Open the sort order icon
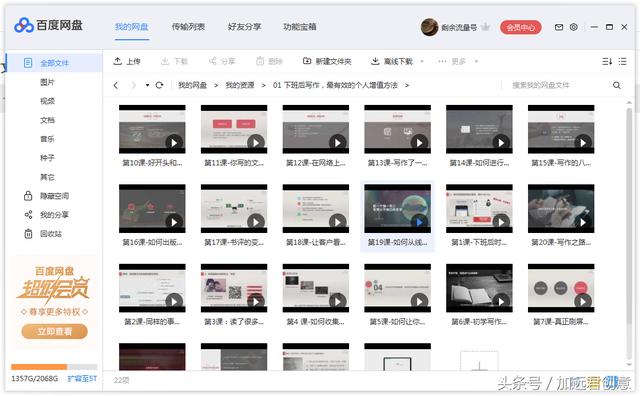Viewport: 640px width, 396px height. coord(607,61)
